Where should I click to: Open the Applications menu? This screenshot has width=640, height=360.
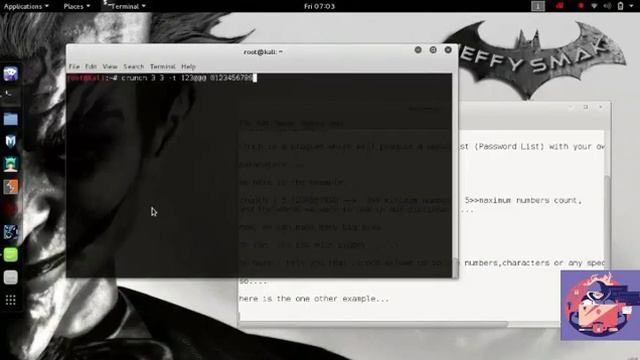26,6
